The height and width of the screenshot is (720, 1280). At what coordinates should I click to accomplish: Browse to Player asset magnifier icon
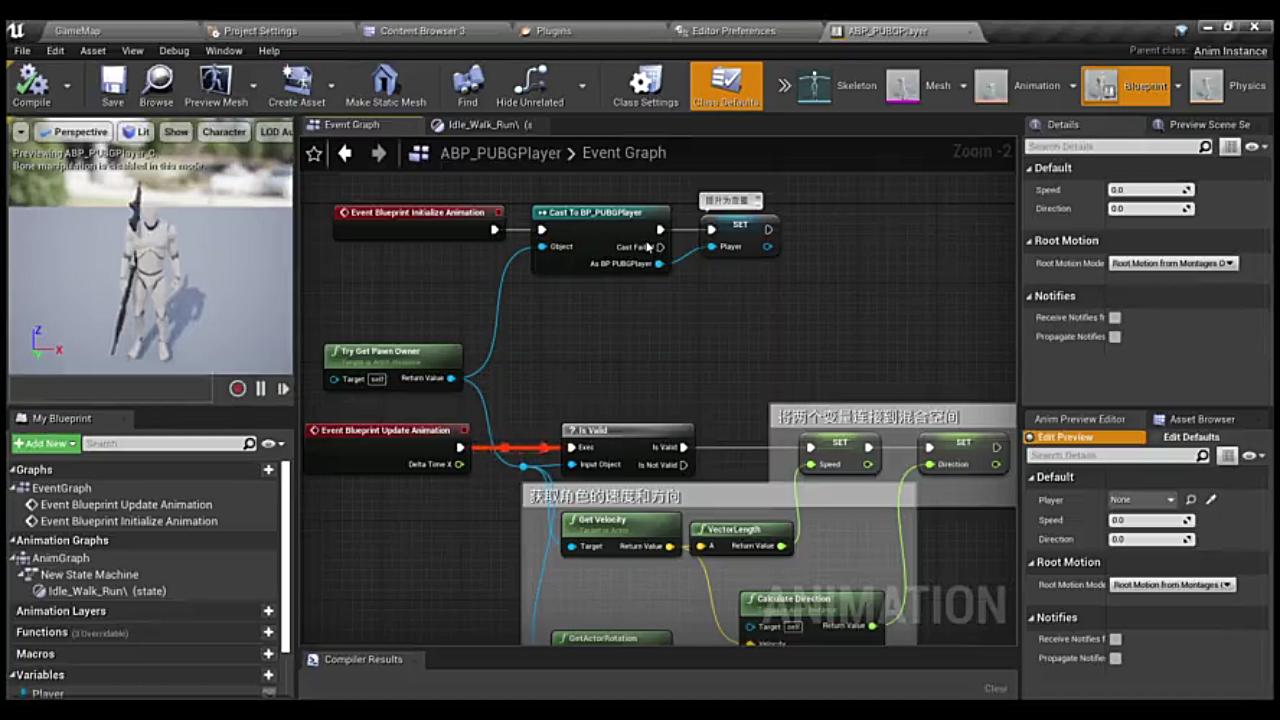point(1191,499)
